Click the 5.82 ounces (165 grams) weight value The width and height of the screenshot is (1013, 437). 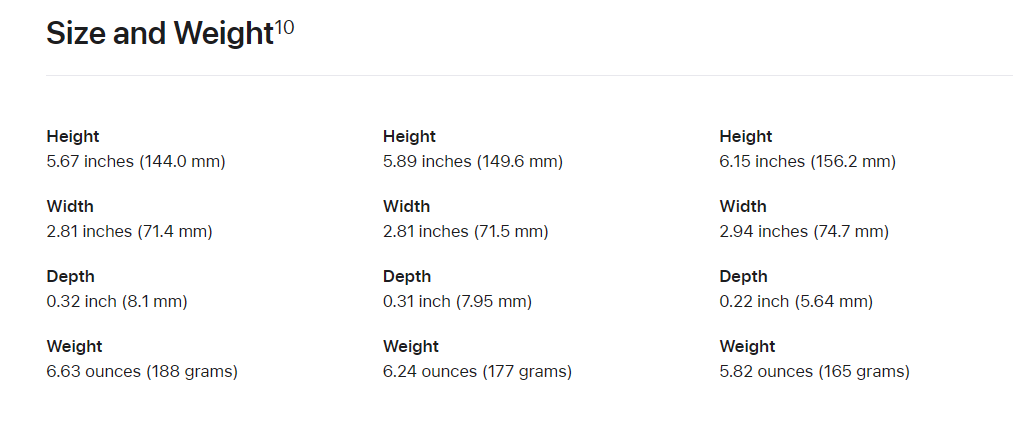pos(814,372)
